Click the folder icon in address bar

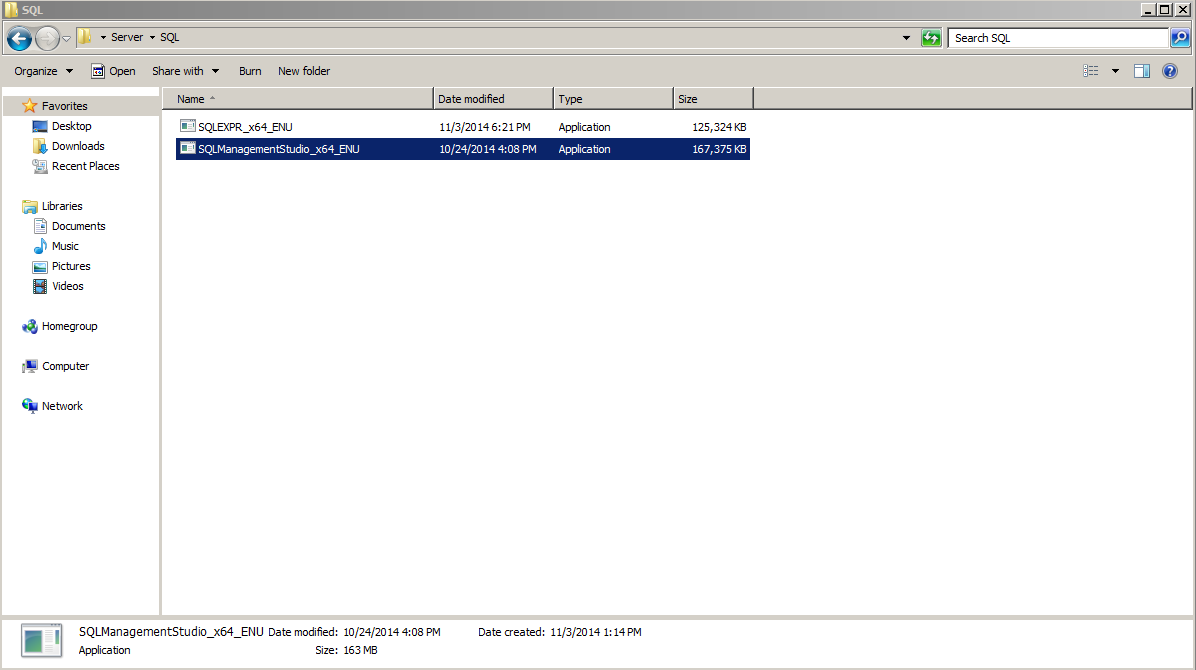tap(85, 37)
